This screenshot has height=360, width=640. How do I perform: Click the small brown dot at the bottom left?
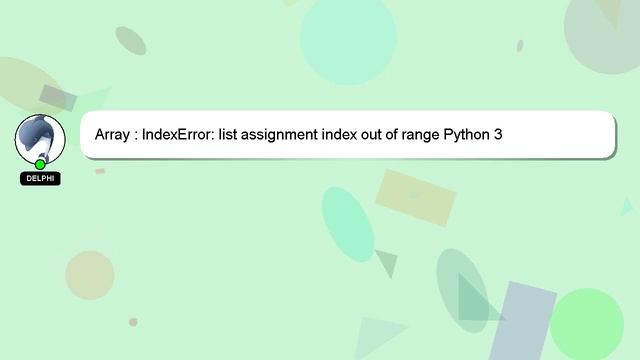[x=133, y=322]
